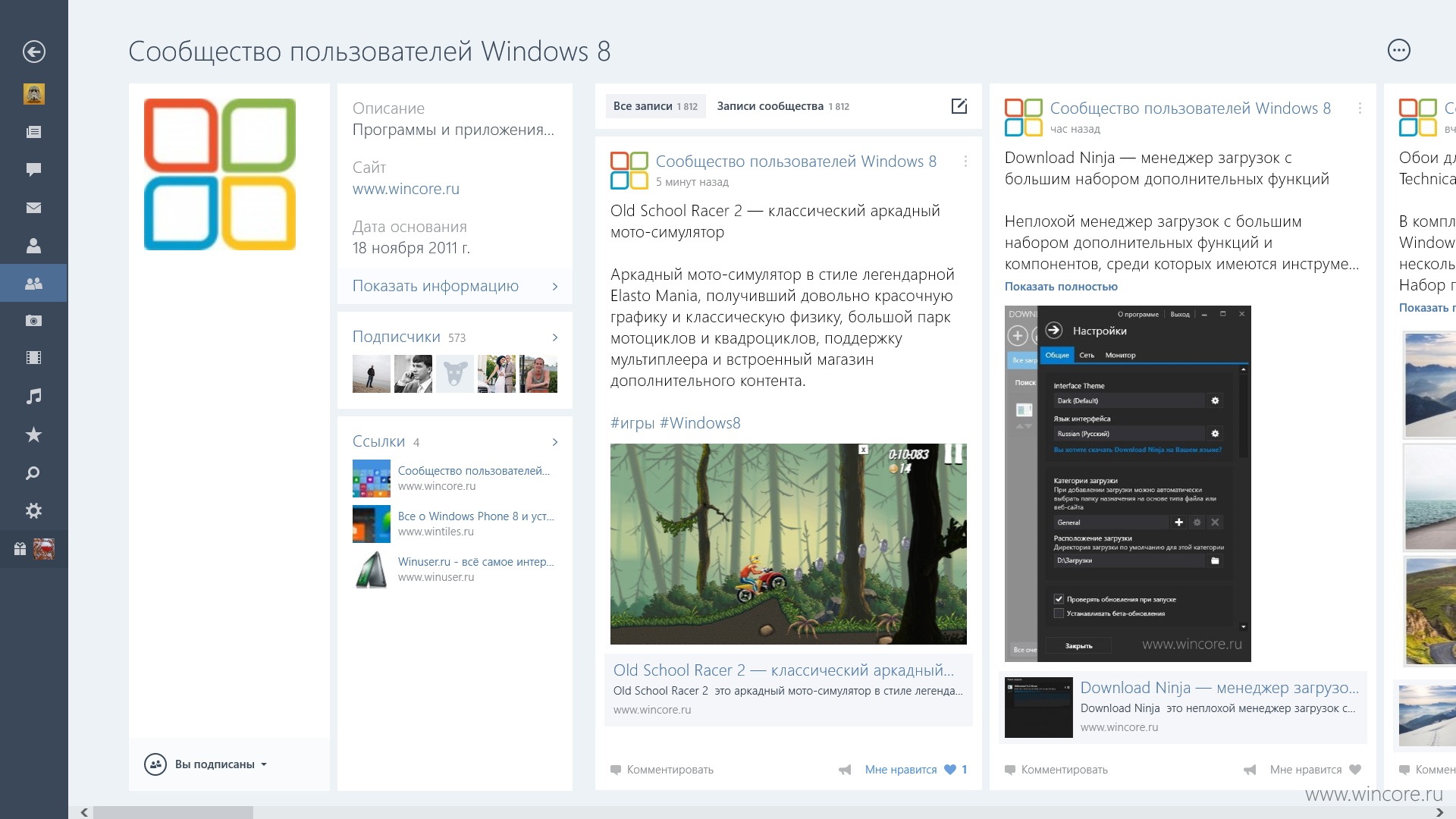Open the 'Вы подписаны' subscription dropdown
This screenshot has height=819, width=1456.
point(206,764)
